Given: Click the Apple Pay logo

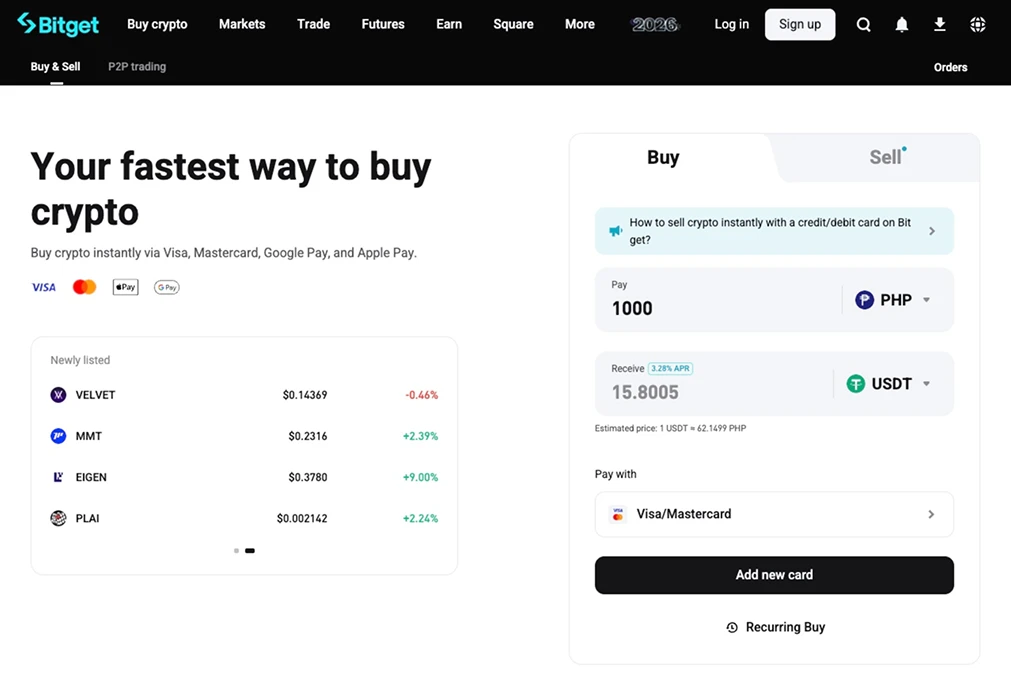Looking at the screenshot, I should [126, 287].
